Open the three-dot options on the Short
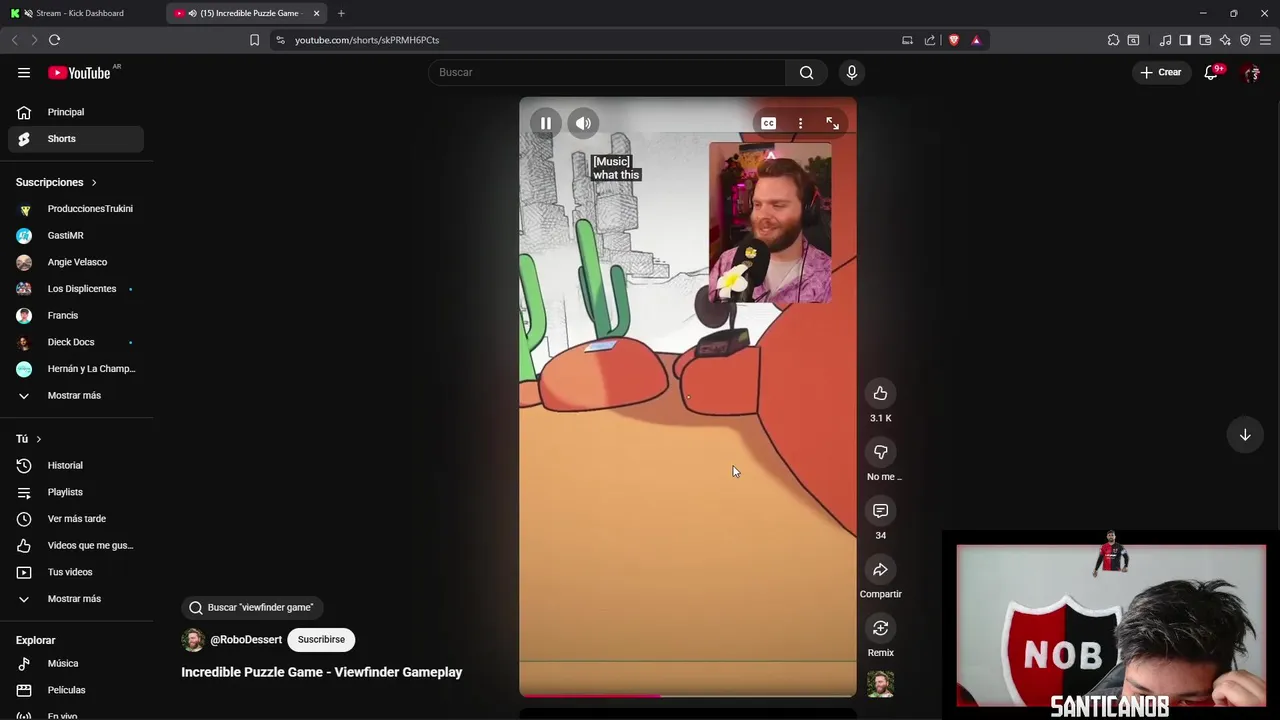 800,123
